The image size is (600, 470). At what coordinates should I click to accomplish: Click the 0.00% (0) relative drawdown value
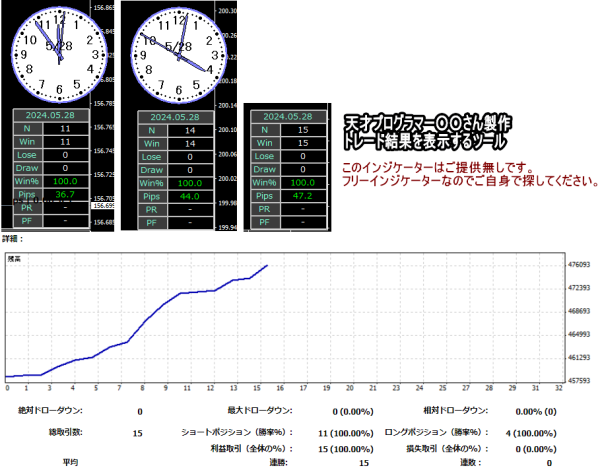pos(536,412)
